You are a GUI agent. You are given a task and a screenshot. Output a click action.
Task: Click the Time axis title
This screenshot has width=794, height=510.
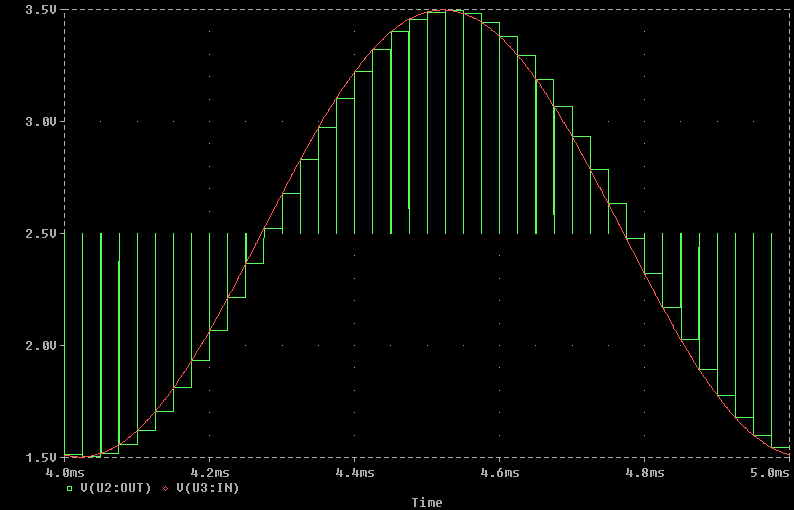[427, 502]
